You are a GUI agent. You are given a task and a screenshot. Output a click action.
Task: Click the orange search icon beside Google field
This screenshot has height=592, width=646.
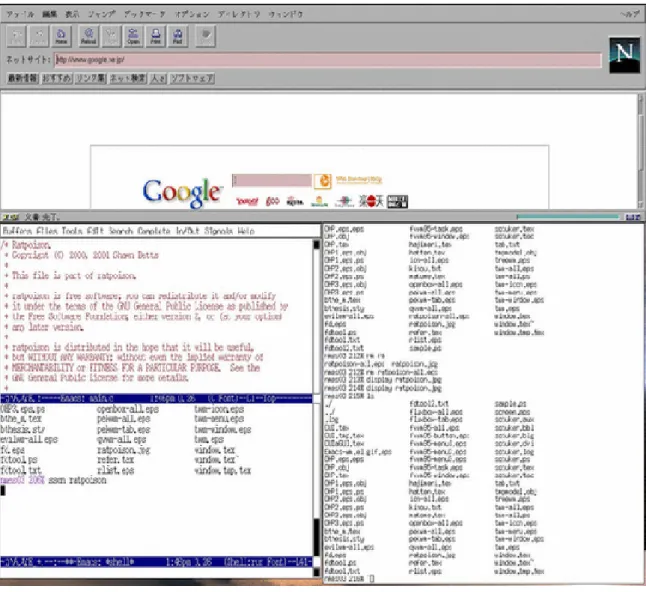323,181
